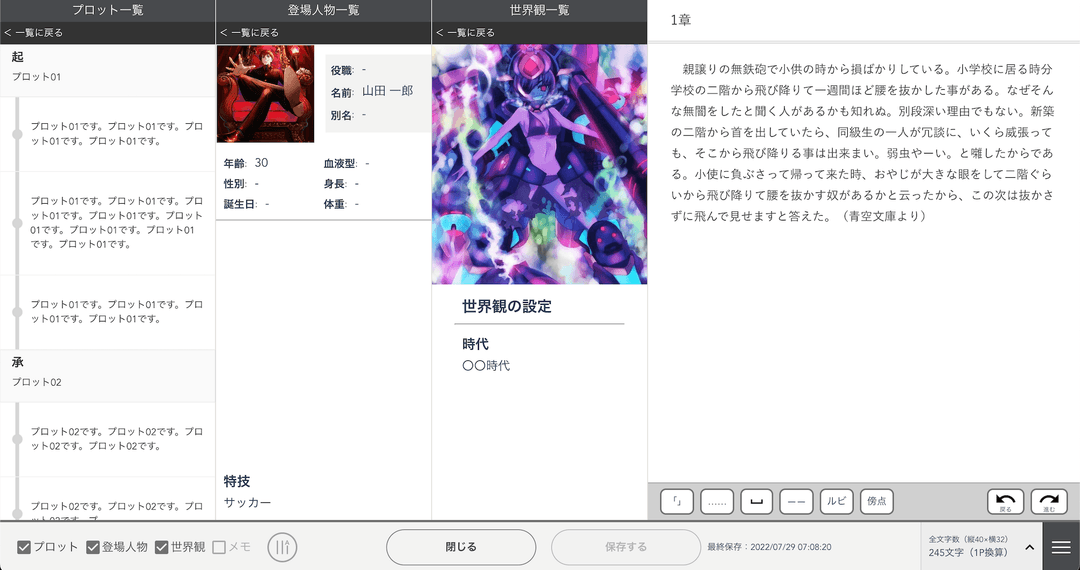The height and width of the screenshot is (570, 1080).
Task: Click the redo (進む) arrow button
Action: pyautogui.click(x=1048, y=501)
